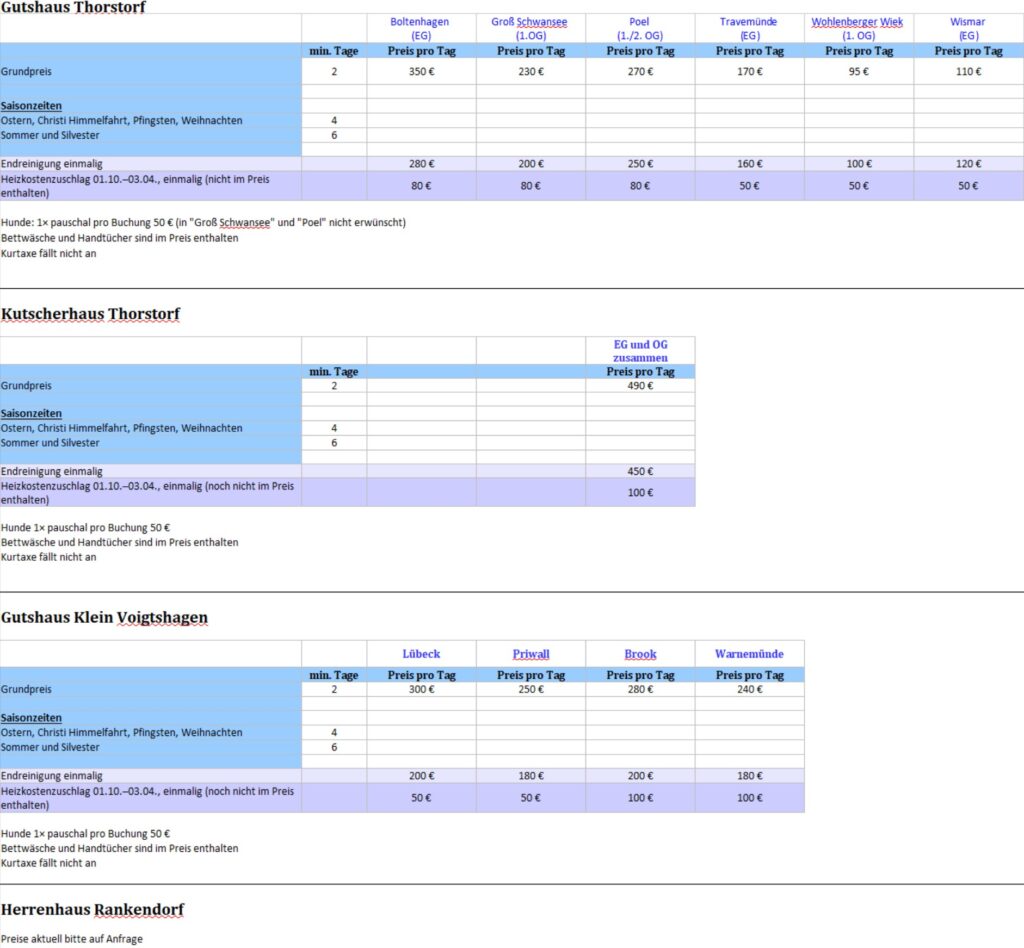This screenshot has width=1024, height=948.
Task: Click the 95 € Wohlenberger Wiek price cell
Action: [859, 72]
